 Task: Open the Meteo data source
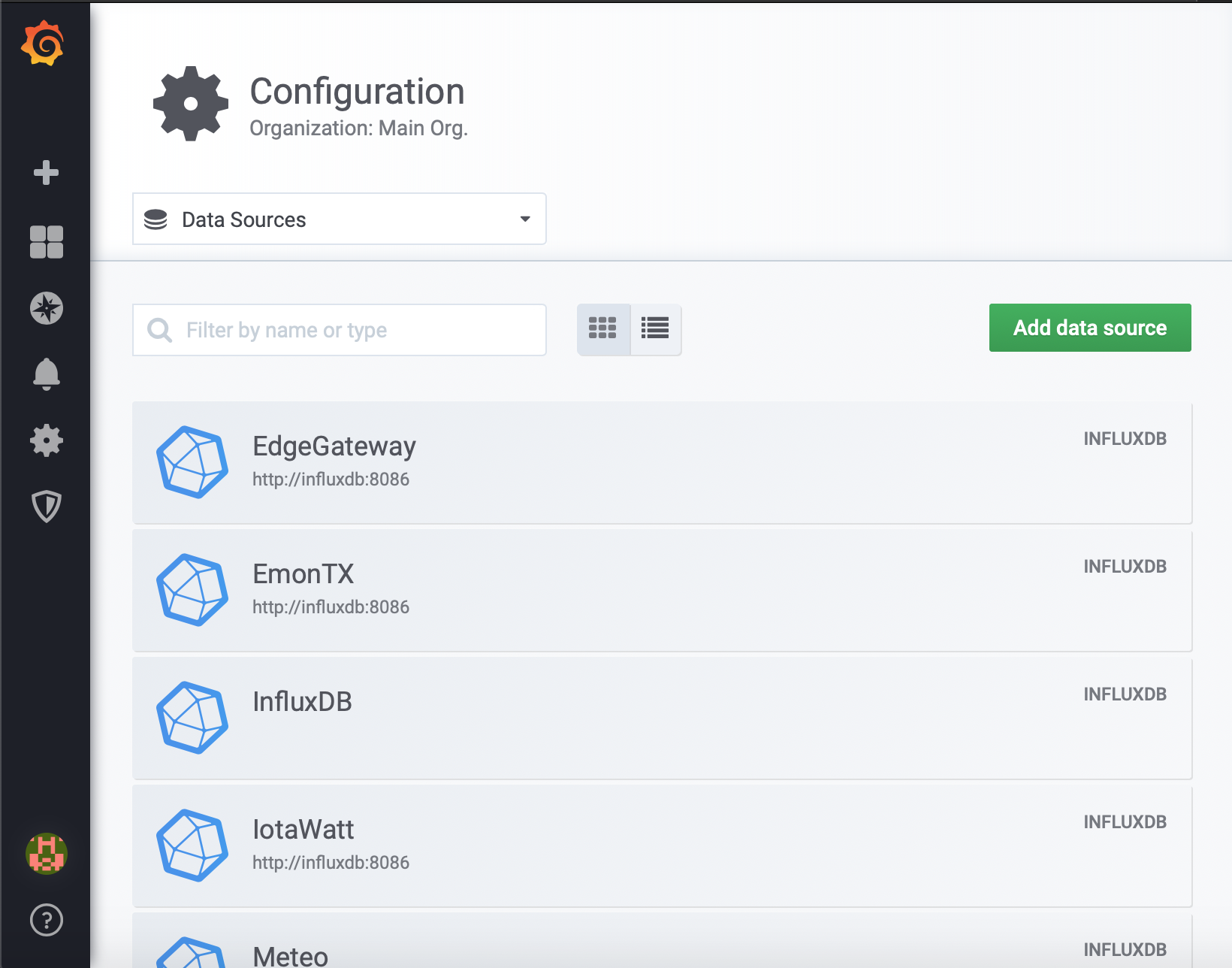click(x=662, y=941)
